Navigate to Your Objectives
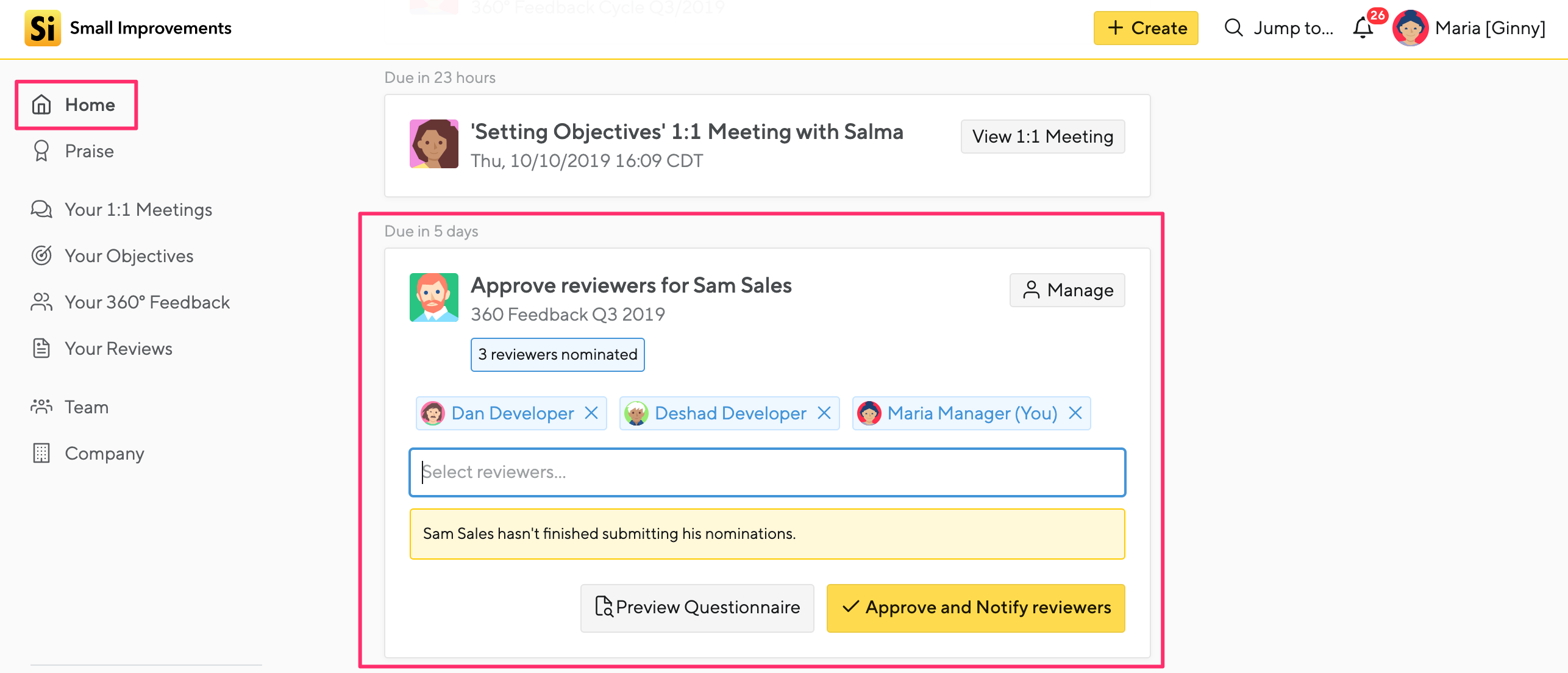 click(112, 256)
